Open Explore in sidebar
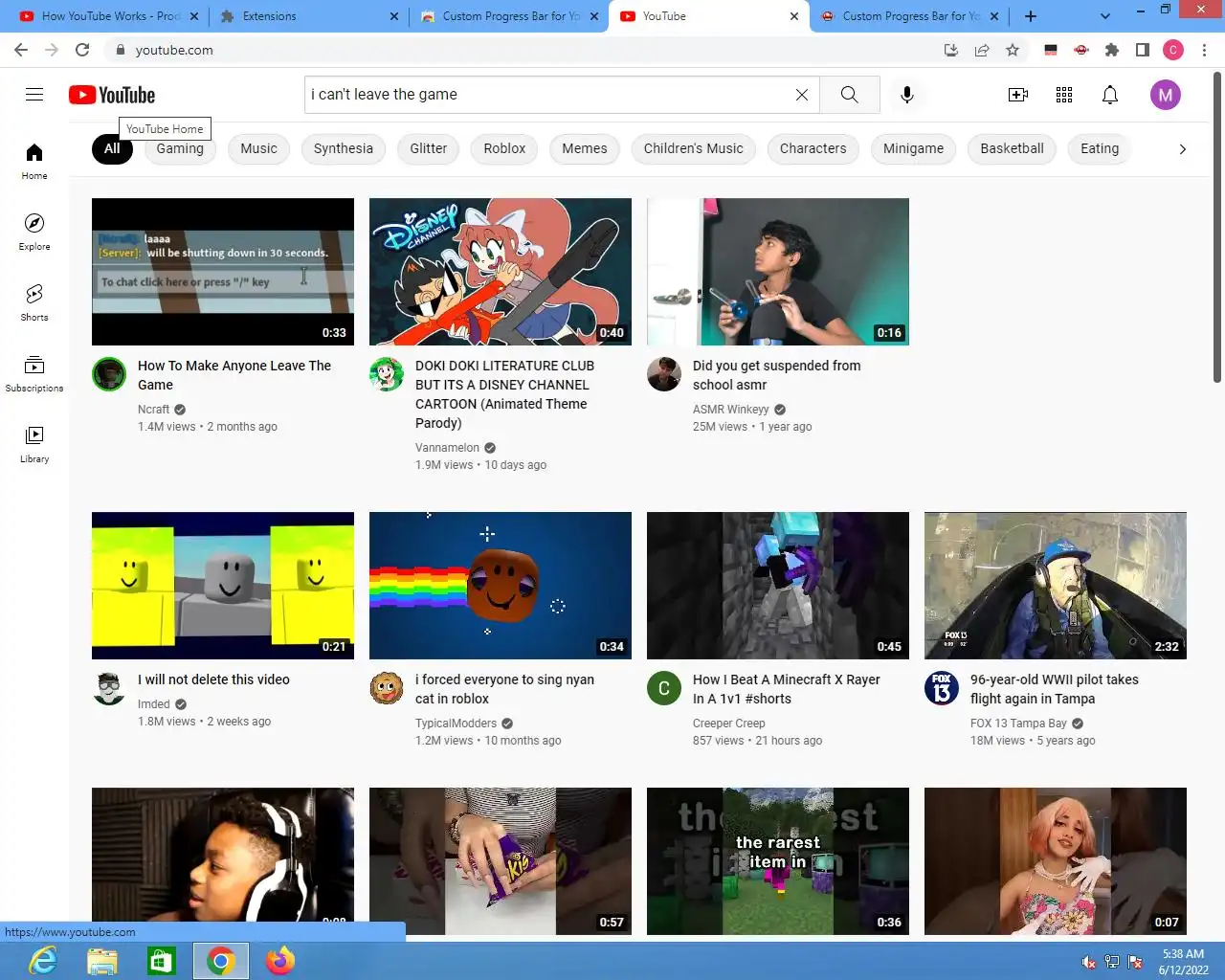The width and height of the screenshot is (1225, 980). [x=34, y=232]
